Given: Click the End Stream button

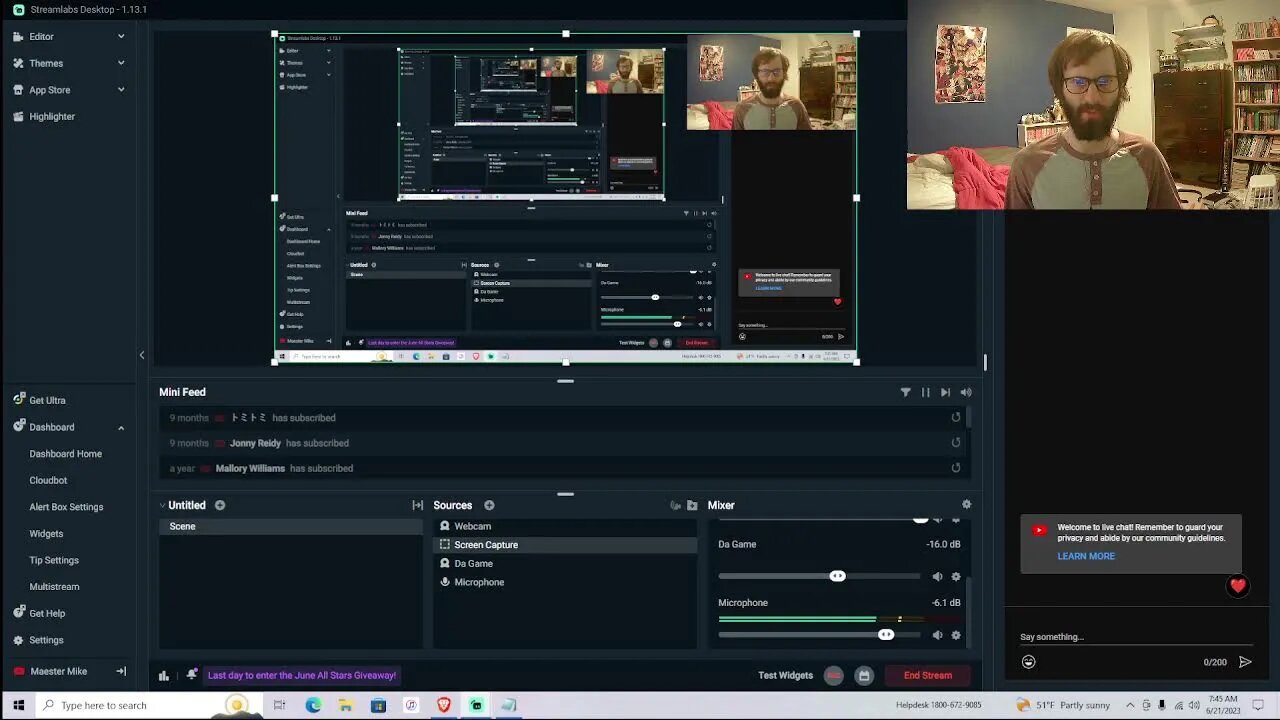Looking at the screenshot, I should tap(928, 675).
